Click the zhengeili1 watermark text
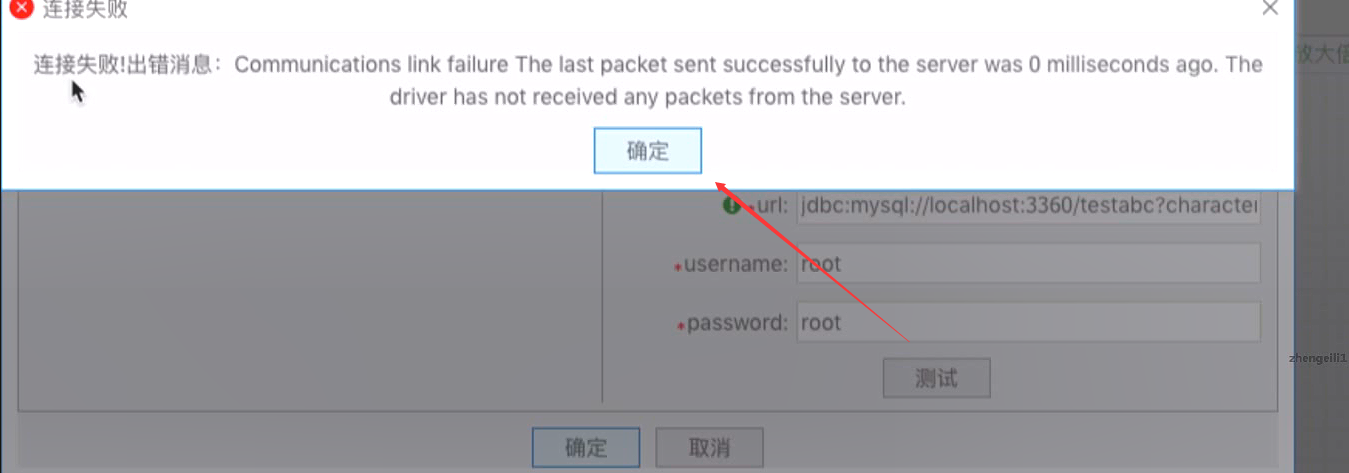 (x=1319, y=356)
